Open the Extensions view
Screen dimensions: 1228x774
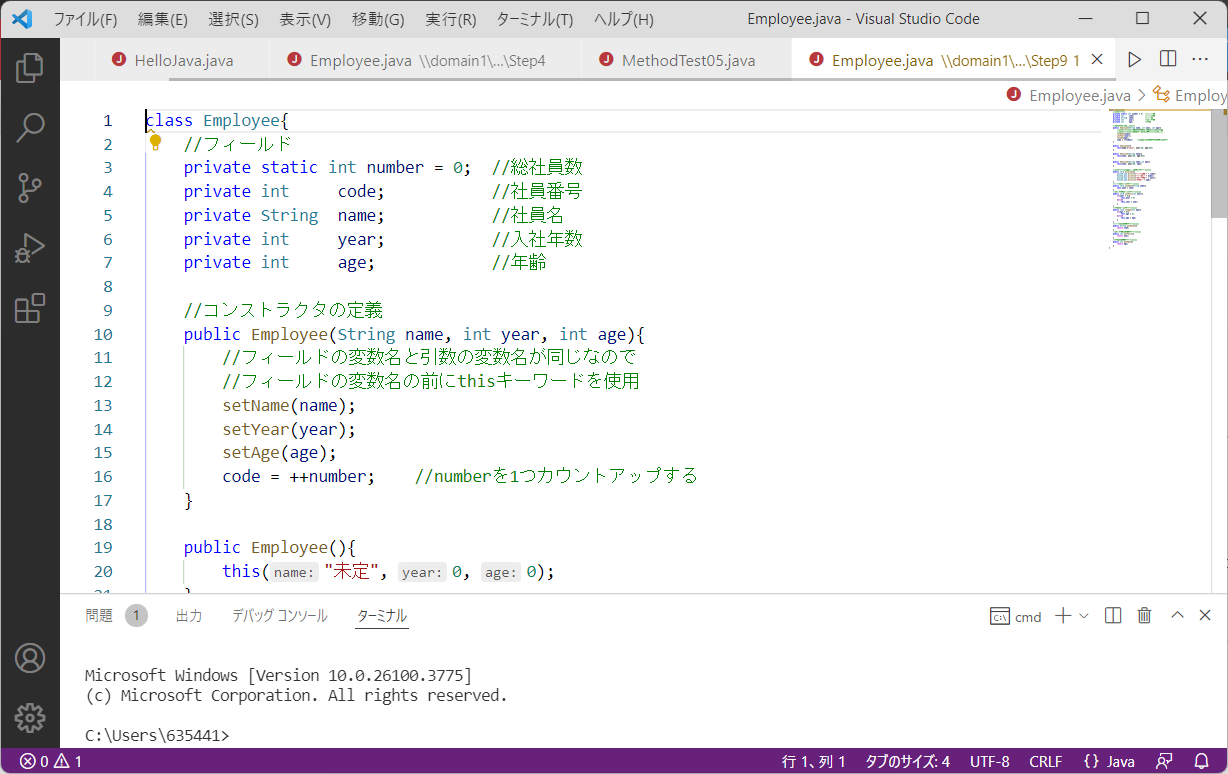point(30,308)
